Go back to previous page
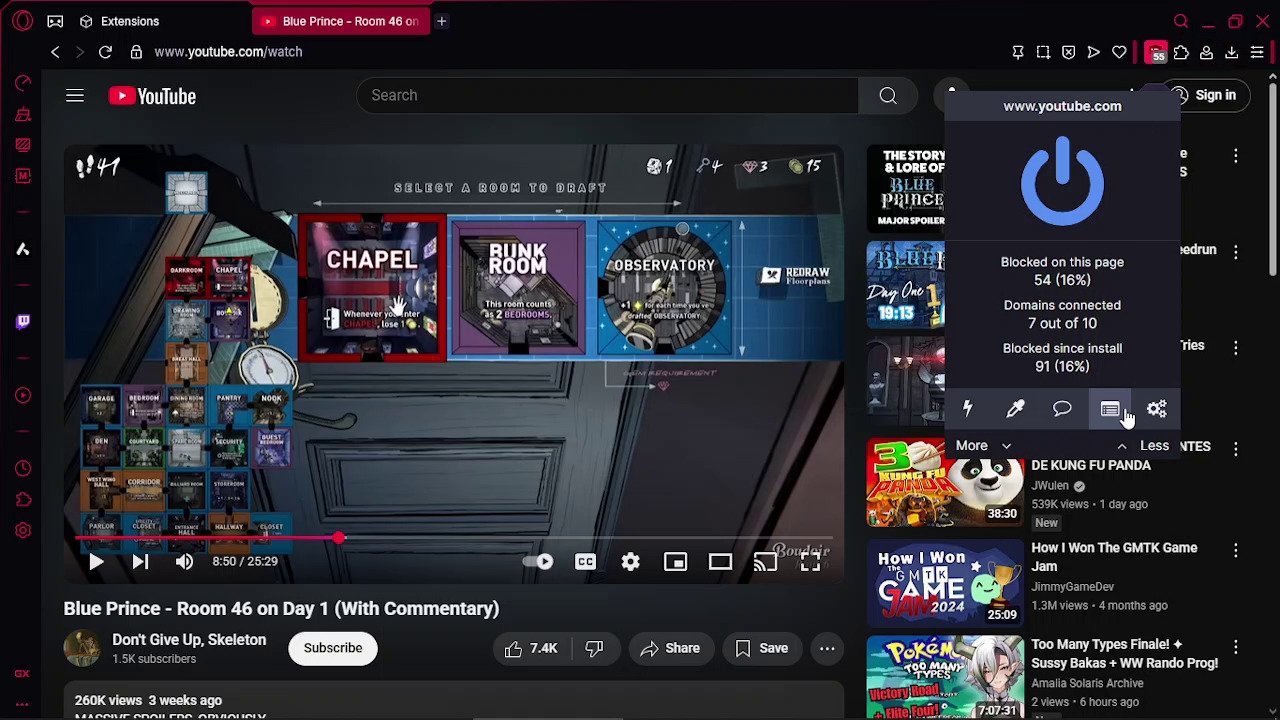Screen dimensions: 1280x720 [55, 52]
